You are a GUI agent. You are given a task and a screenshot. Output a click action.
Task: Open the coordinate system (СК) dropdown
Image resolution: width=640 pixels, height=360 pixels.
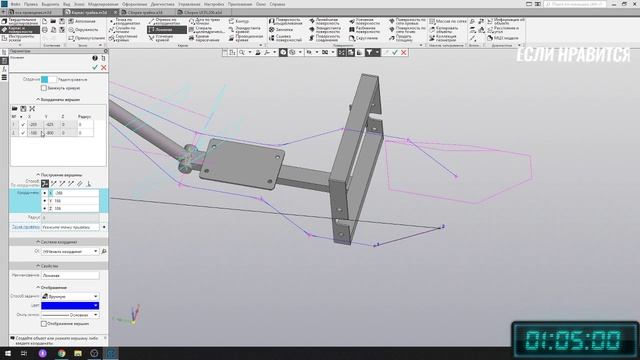pyautogui.click(x=70, y=251)
